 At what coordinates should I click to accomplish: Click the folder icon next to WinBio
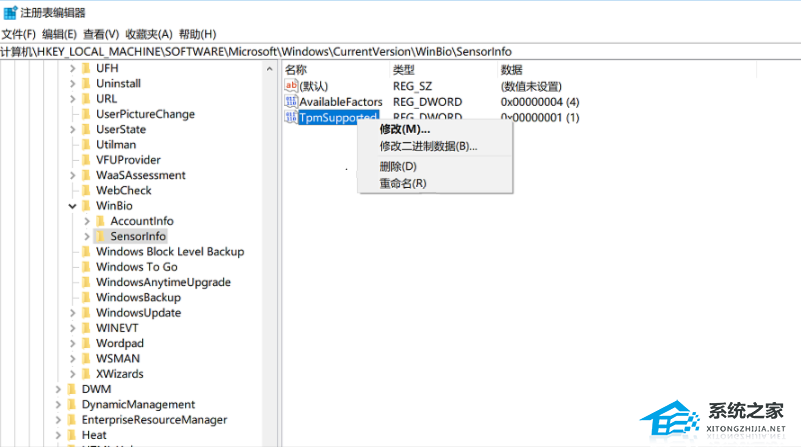tap(86, 206)
